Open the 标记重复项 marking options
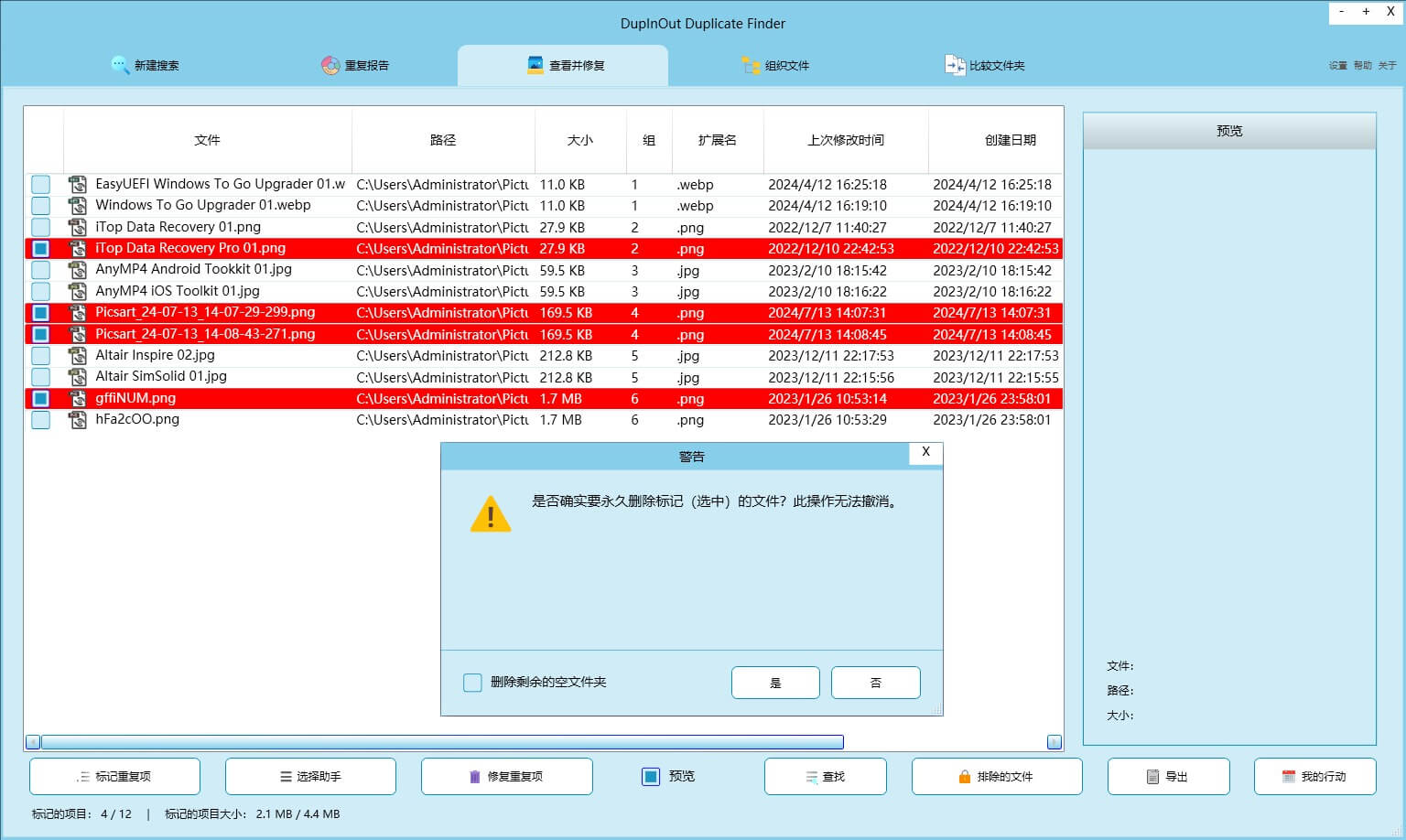1406x840 pixels. point(114,777)
